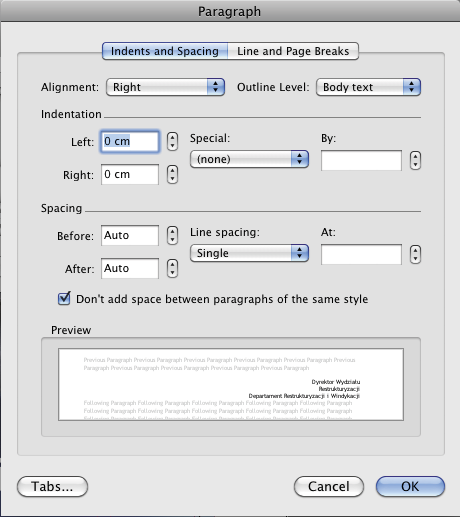Open the Outline Level dropdown
The image size is (460, 517).
coord(368,87)
